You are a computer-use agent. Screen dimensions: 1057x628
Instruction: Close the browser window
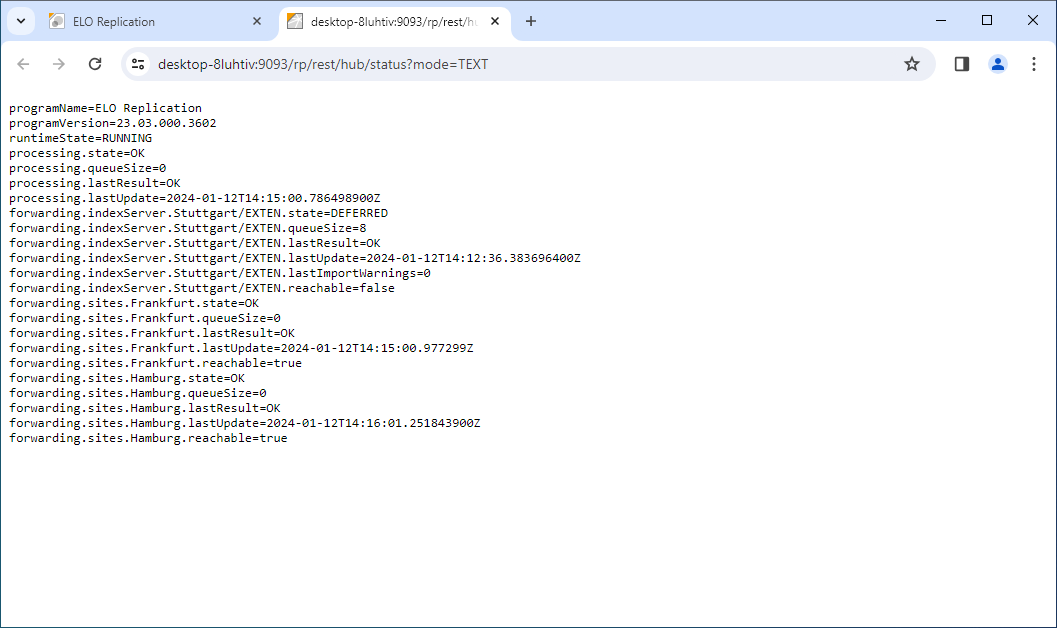tap(1033, 21)
